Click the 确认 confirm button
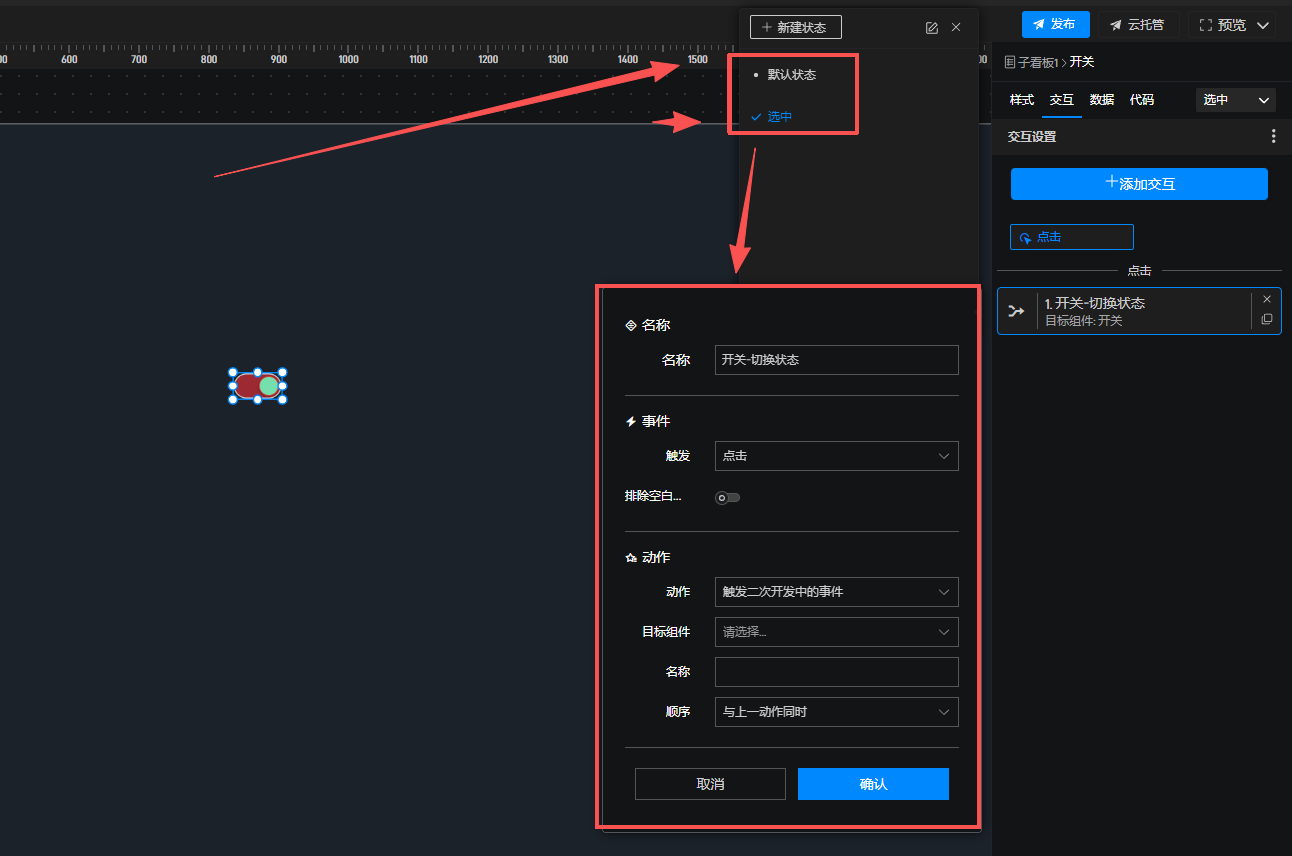Image resolution: width=1292 pixels, height=856 pixels. click(872, 784)
